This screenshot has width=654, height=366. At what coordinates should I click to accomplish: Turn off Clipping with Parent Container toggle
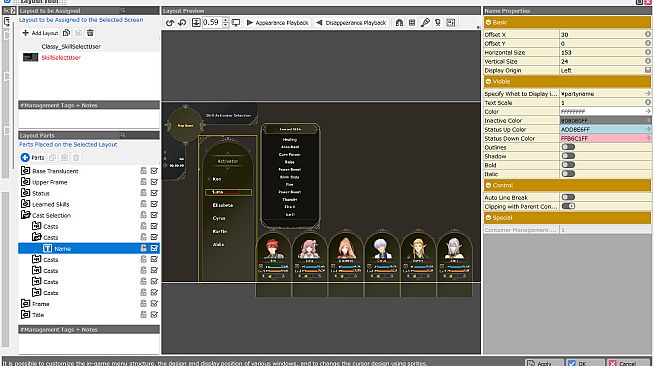point(568,206)
